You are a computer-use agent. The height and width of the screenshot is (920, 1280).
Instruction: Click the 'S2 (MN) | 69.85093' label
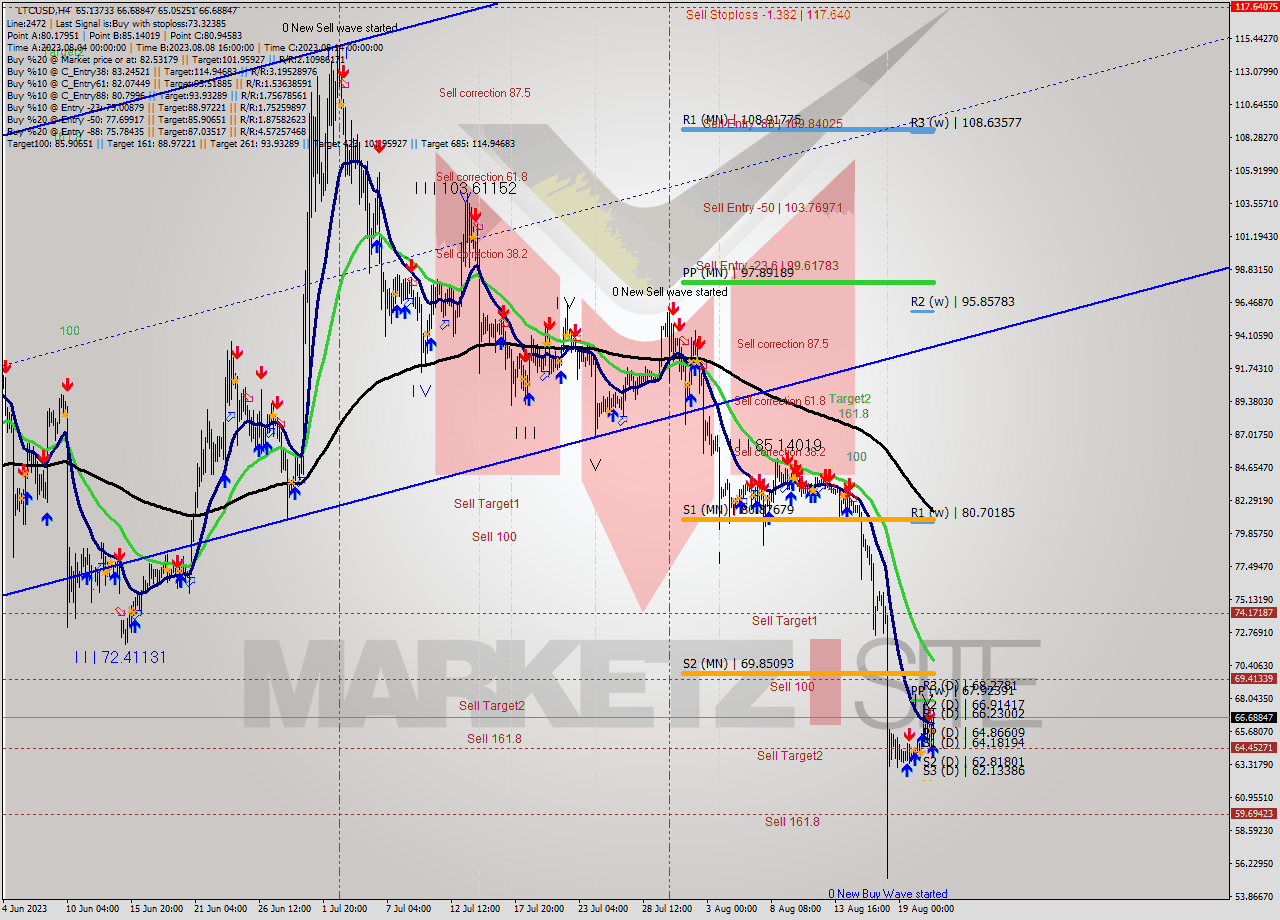coord(738,663)
